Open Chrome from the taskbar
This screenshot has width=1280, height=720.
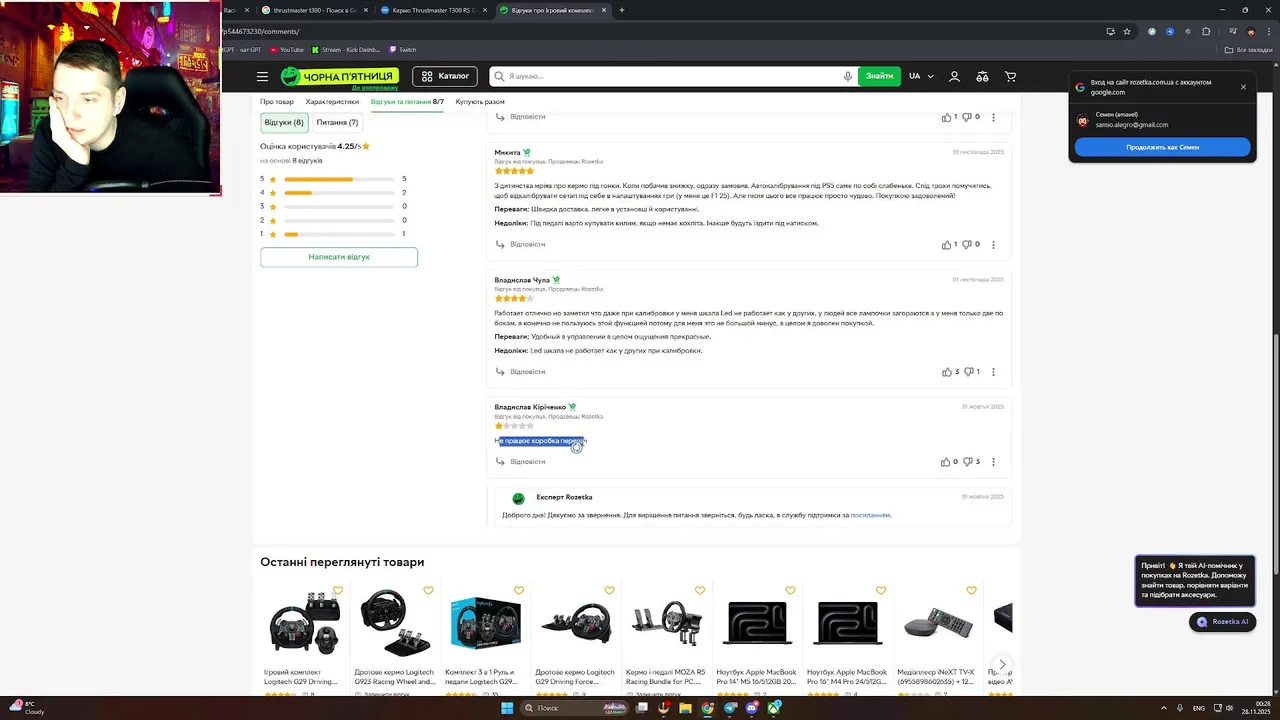tap(707, 708)
